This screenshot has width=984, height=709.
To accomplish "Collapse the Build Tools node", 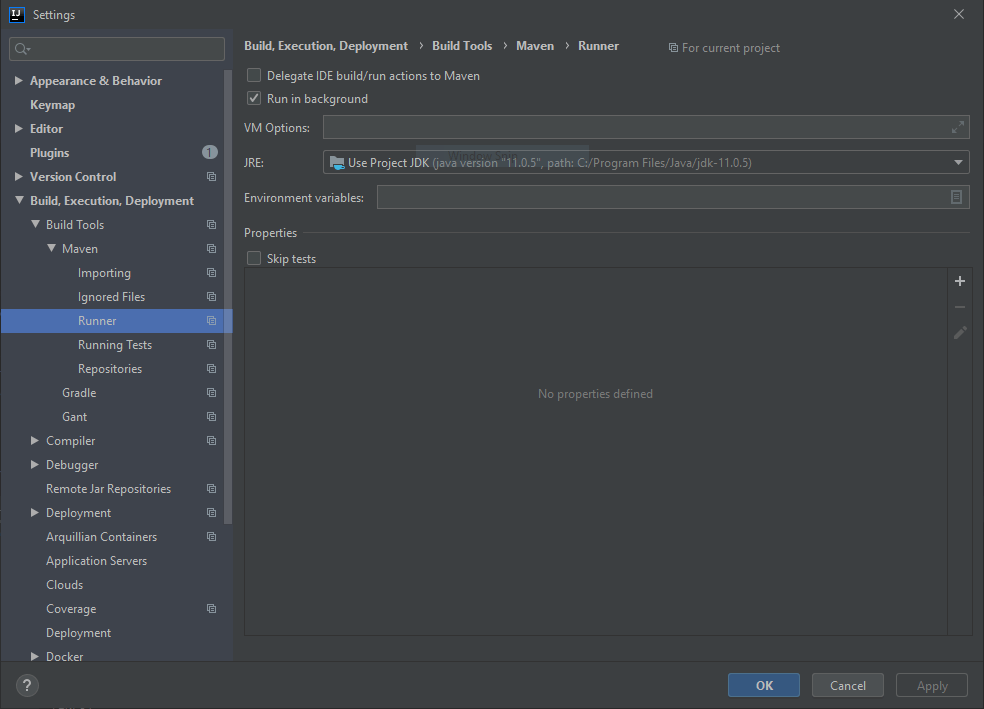I will (x=35, y=224).
